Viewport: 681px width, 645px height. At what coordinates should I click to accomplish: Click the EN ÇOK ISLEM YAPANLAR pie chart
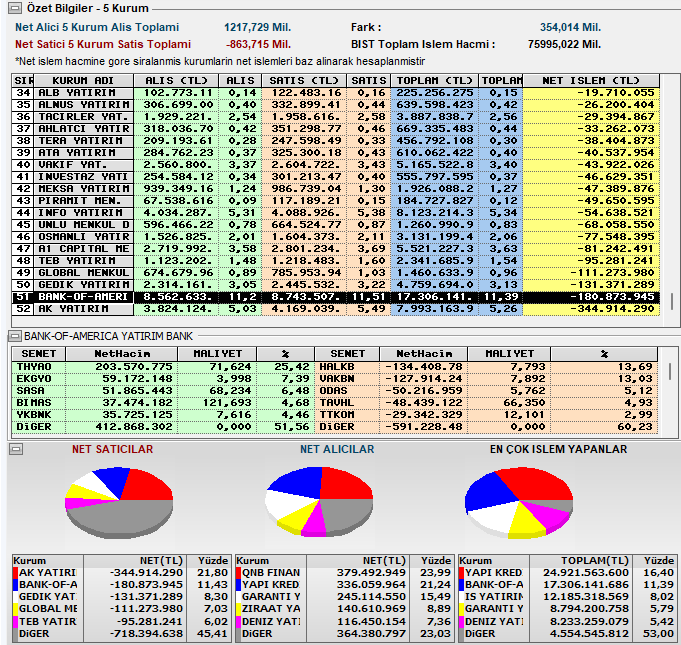519,503
